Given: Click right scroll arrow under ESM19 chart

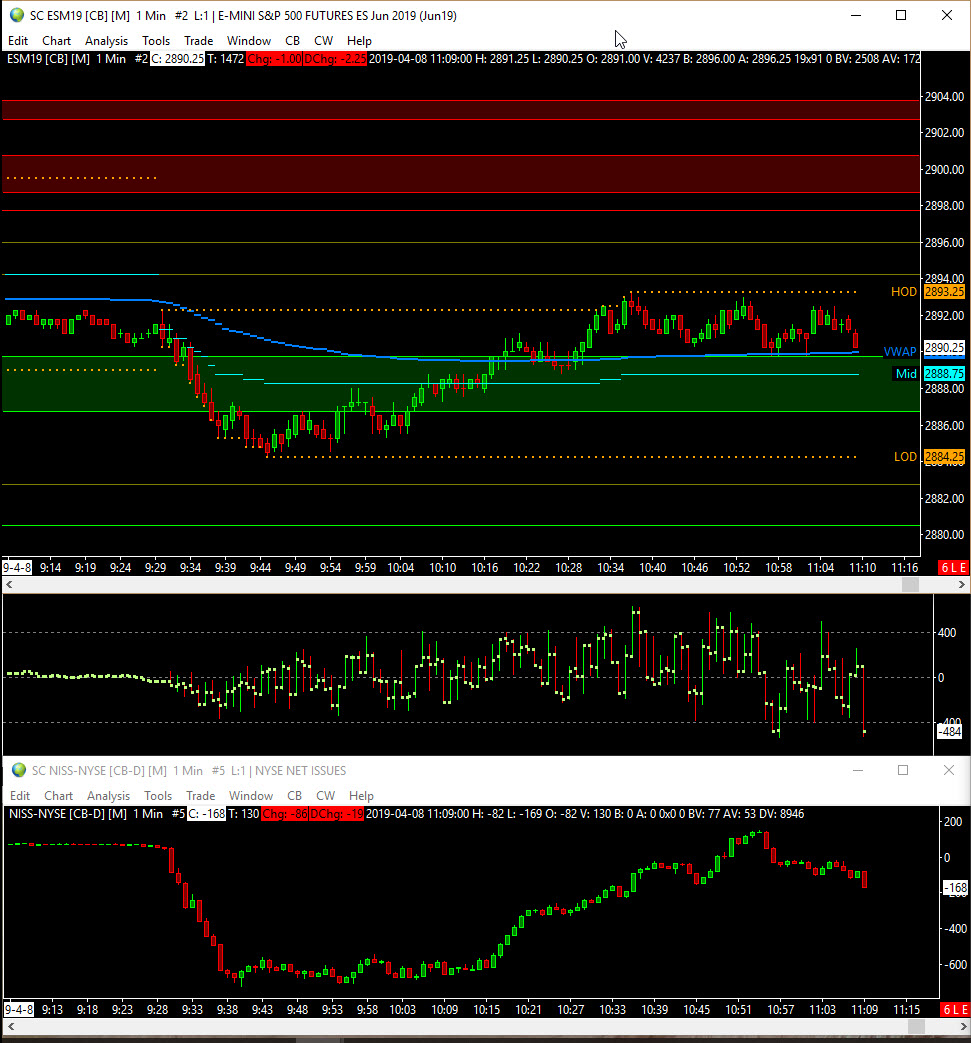Looking at the screenshot, I should [x=962, y=585].
